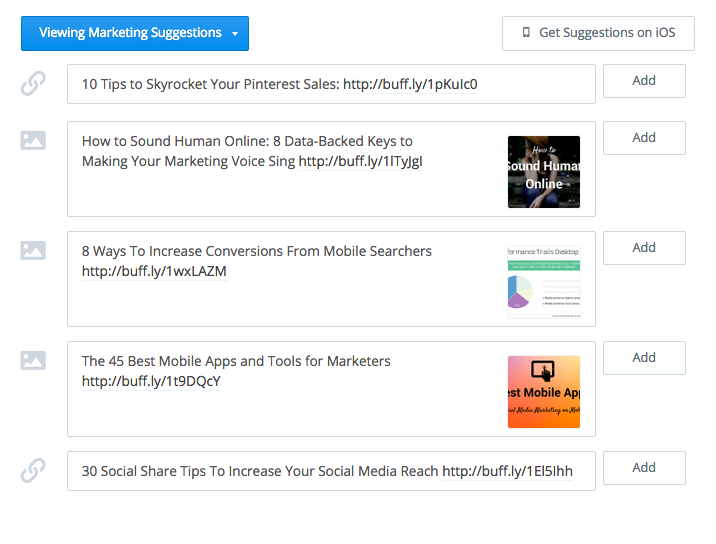Click phone icon in Get Suggestions on iOS
Screen dimensions: 716x544
(526, 32)
